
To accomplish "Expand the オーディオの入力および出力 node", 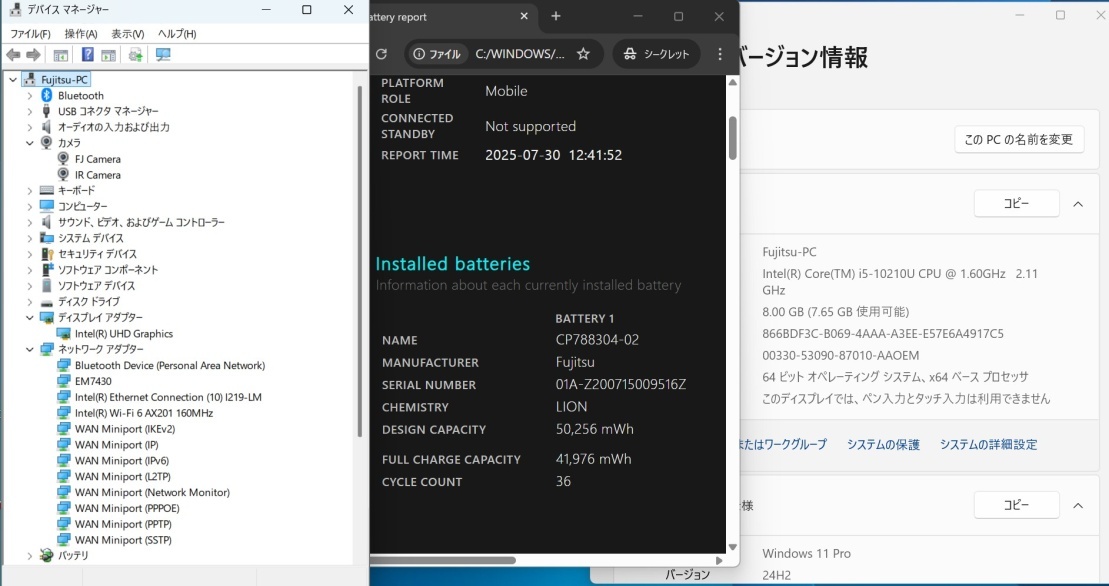I will [30, 127].
